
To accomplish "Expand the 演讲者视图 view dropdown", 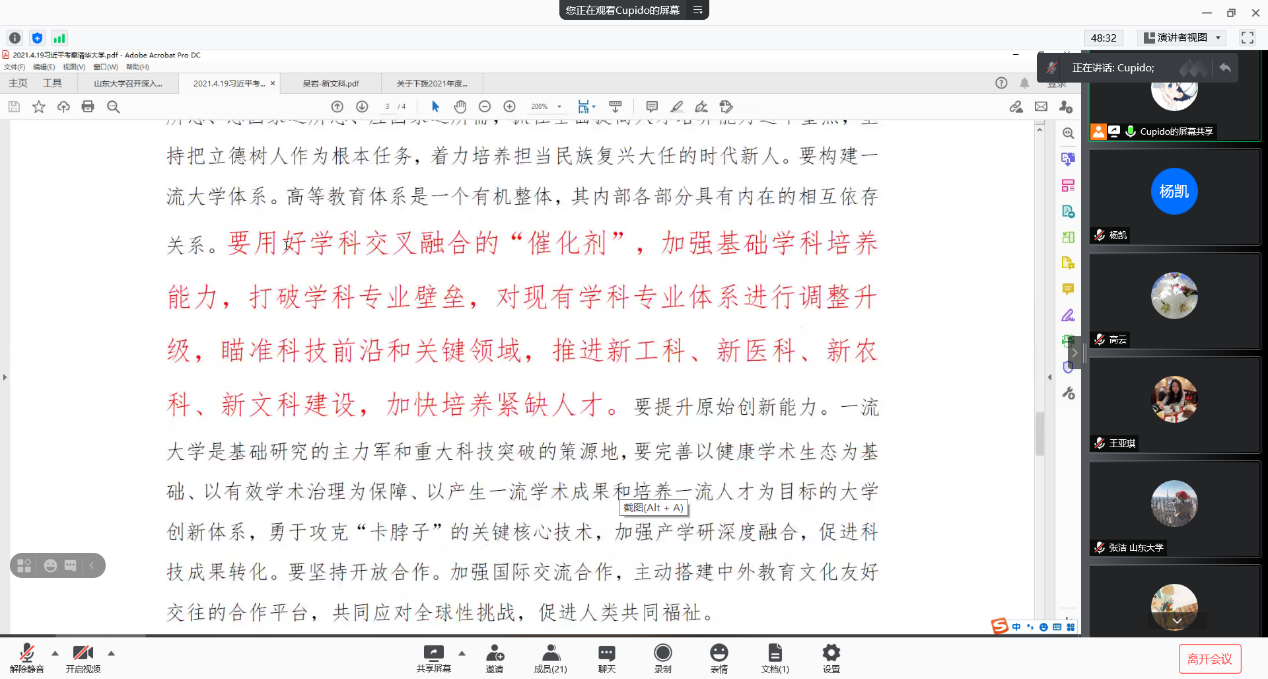I will 1181,38.
